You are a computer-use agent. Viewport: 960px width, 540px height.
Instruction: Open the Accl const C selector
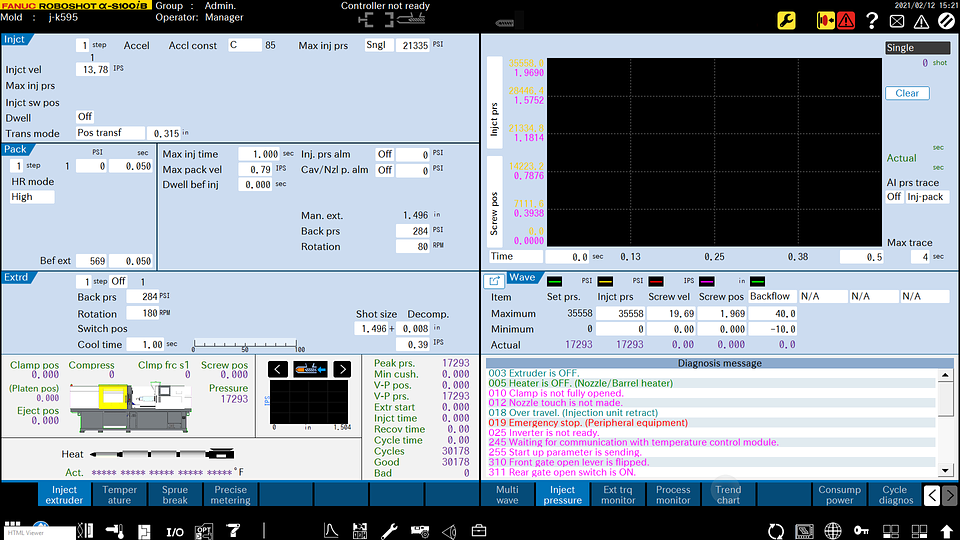[244, 45]
